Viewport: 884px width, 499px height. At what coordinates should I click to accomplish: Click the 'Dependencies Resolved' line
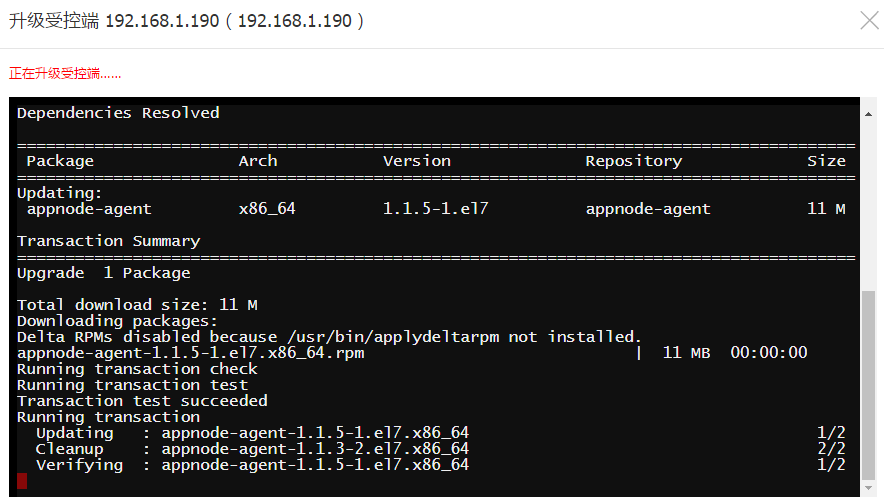pos(118,113)
